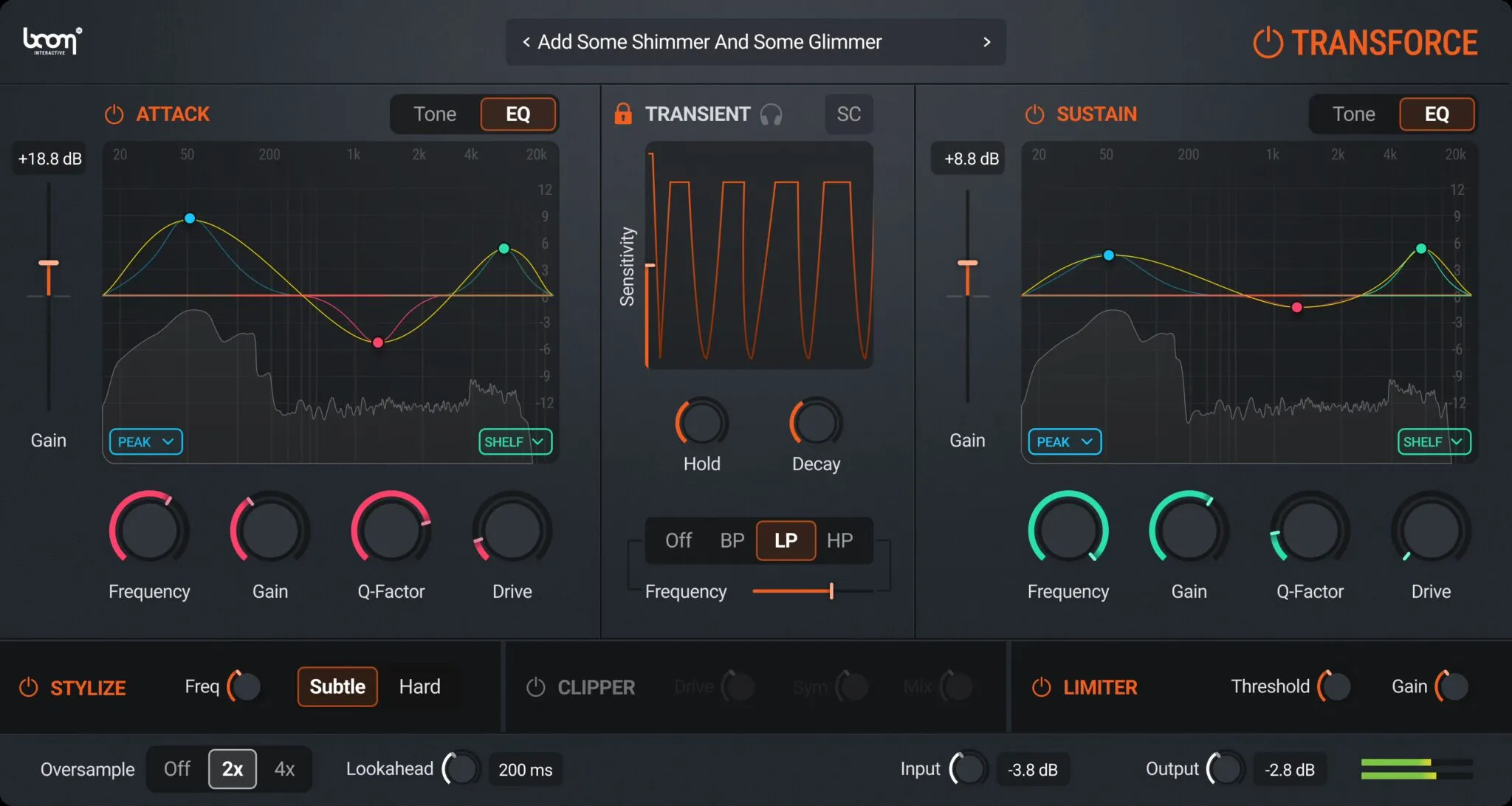Open the Sustain SHELF filter type dropdown
The height and width of the screenshot is (806, 1512).
click(1434, 441)
